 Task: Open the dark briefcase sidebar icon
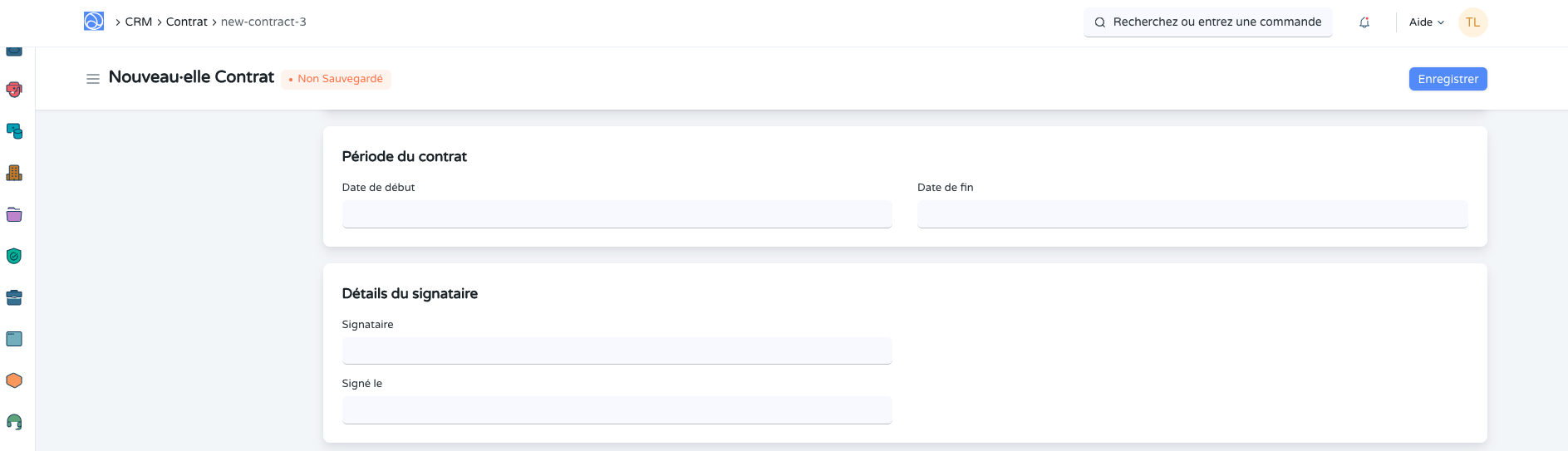pos(14,297)
